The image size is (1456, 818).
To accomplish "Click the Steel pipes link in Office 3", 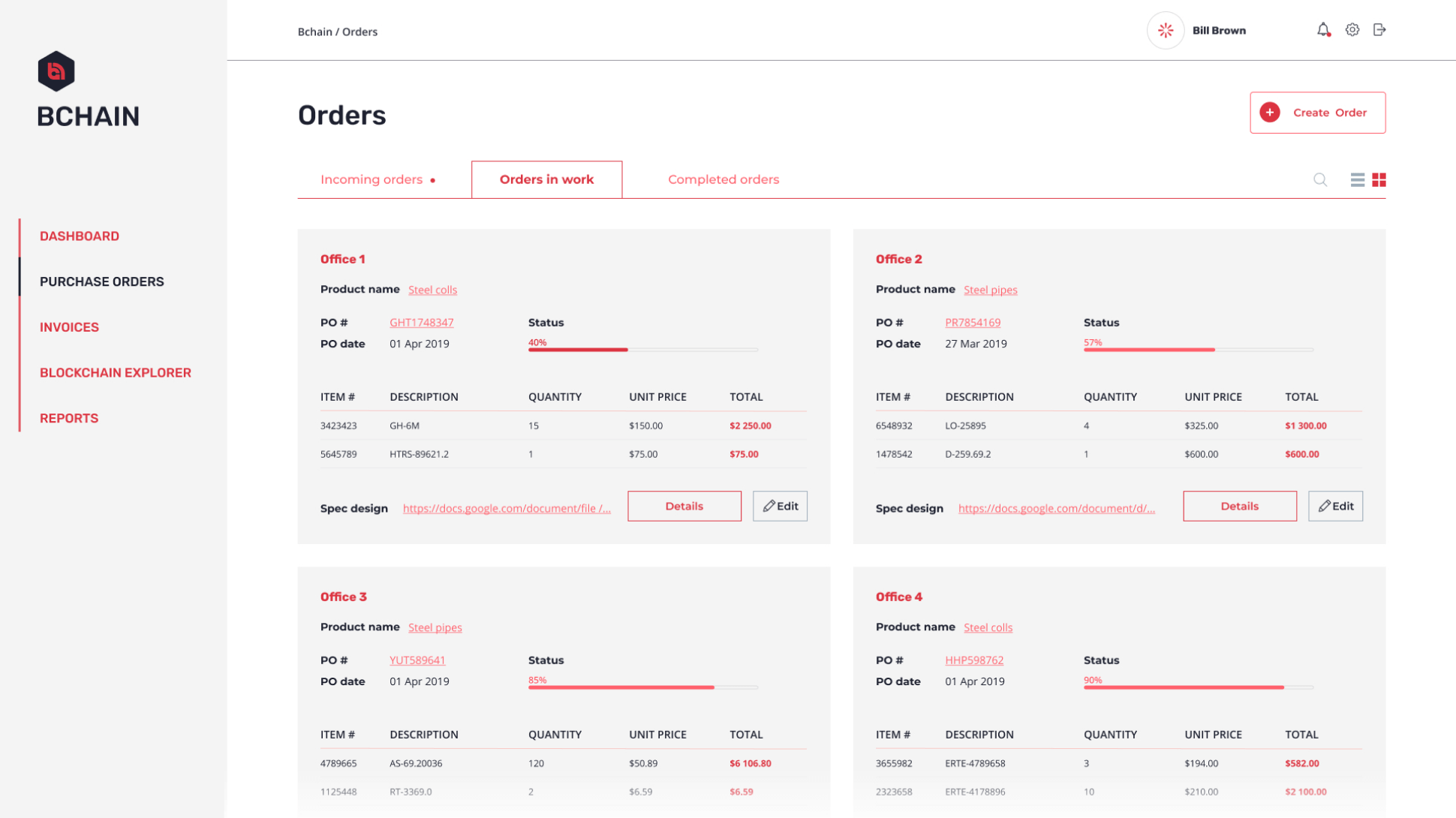I will [x=435, y=627].
